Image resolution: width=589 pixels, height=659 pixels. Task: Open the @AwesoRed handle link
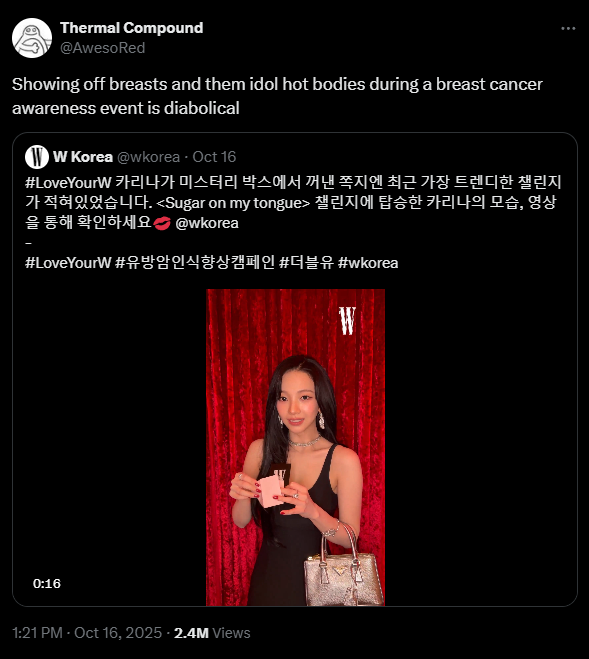(103, 48)
